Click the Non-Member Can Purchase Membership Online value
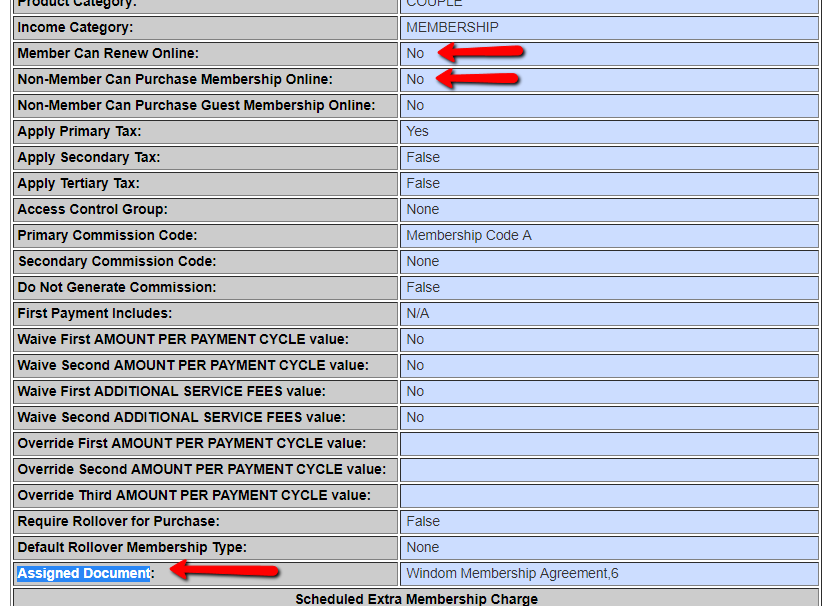The image size is (832, 606). (415, 79)
